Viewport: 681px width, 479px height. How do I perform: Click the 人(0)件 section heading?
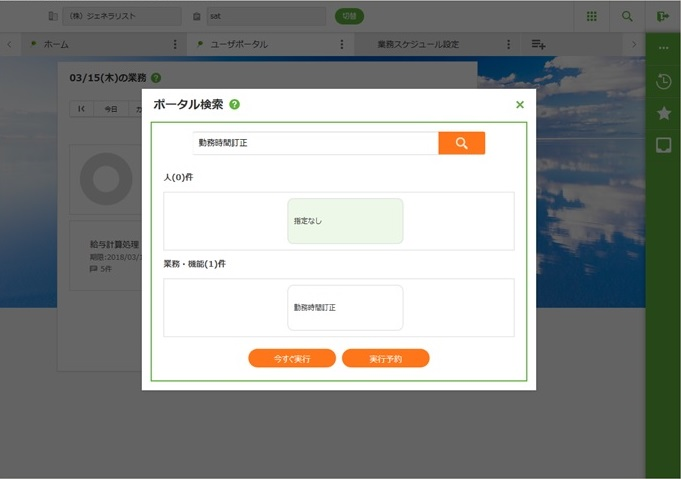(178, 177)
